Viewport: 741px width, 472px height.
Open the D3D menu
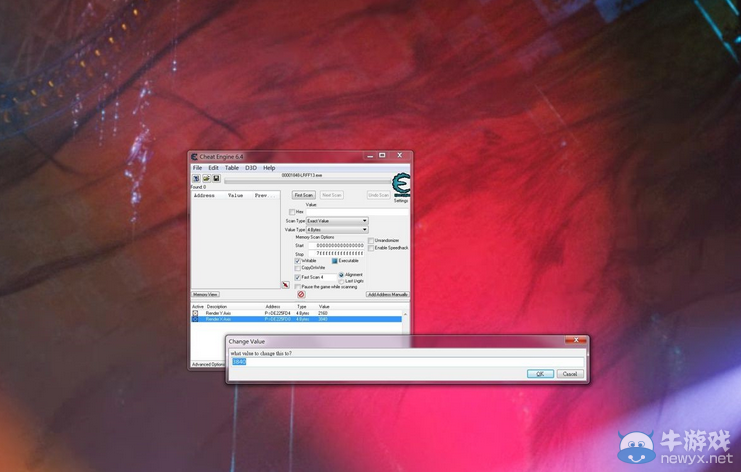[x=250, y=168]
